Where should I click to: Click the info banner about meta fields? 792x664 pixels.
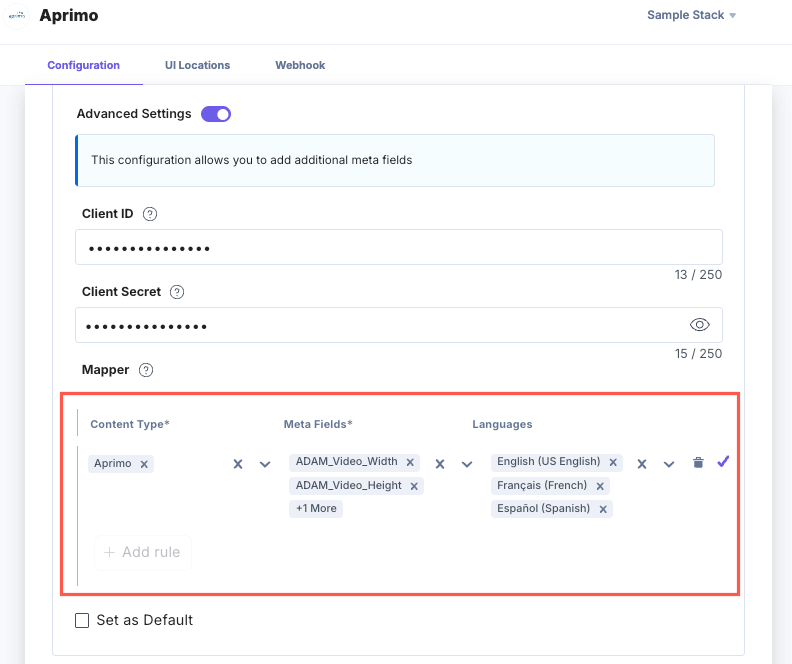click(395, 161)
